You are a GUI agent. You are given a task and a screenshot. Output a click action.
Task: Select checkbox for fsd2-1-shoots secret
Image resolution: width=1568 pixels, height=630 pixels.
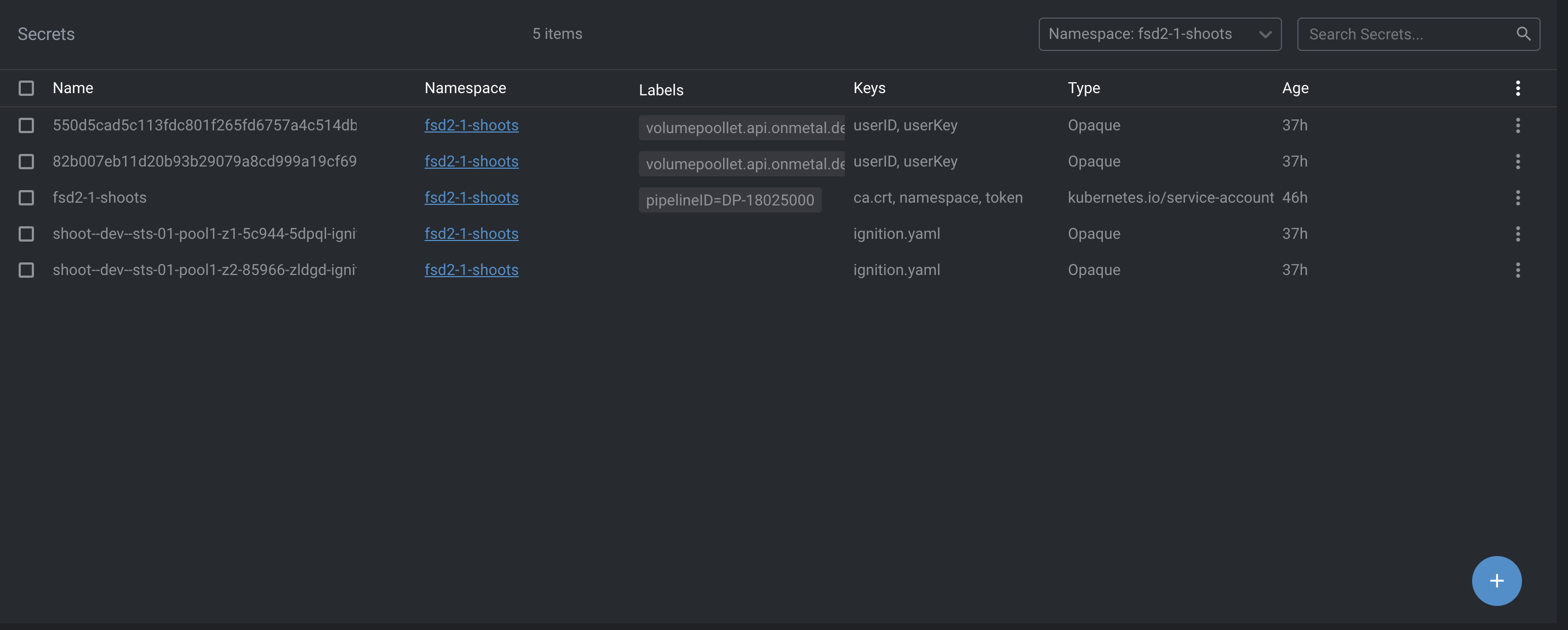click(x=26, y=198)
